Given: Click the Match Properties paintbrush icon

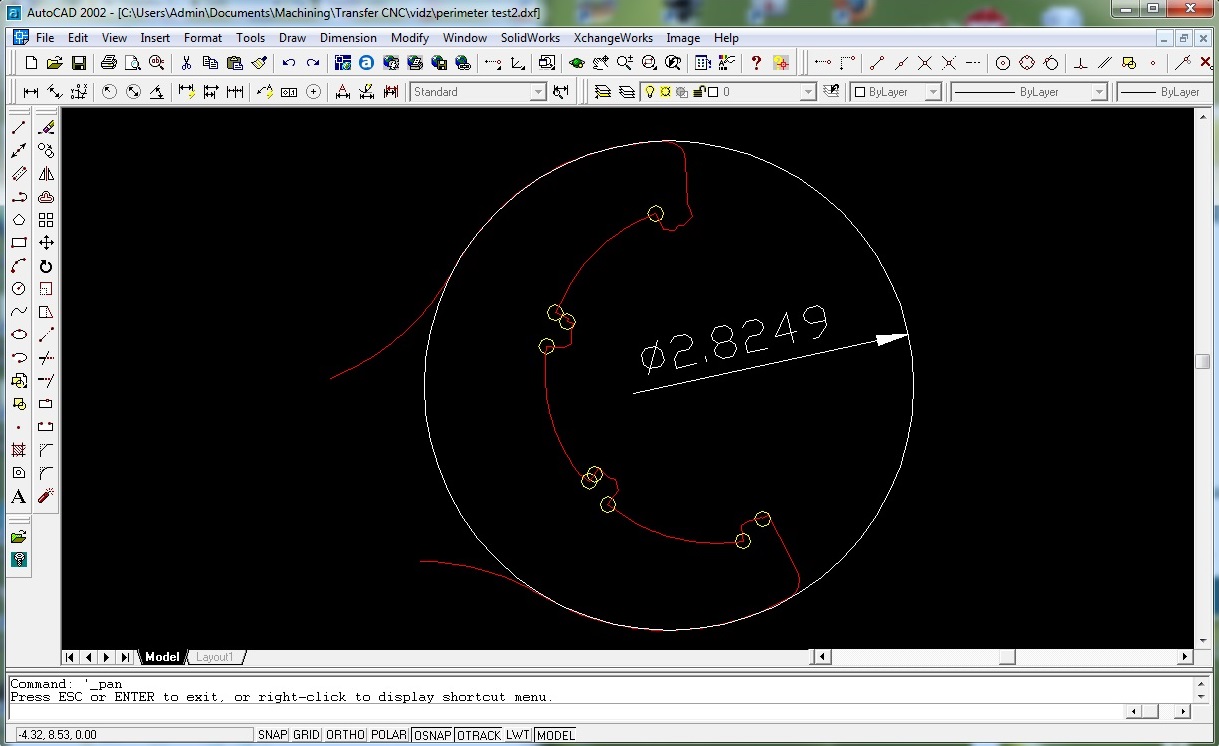Looking at the screenshot, I should pyautogui.click(x=260, y=63).
